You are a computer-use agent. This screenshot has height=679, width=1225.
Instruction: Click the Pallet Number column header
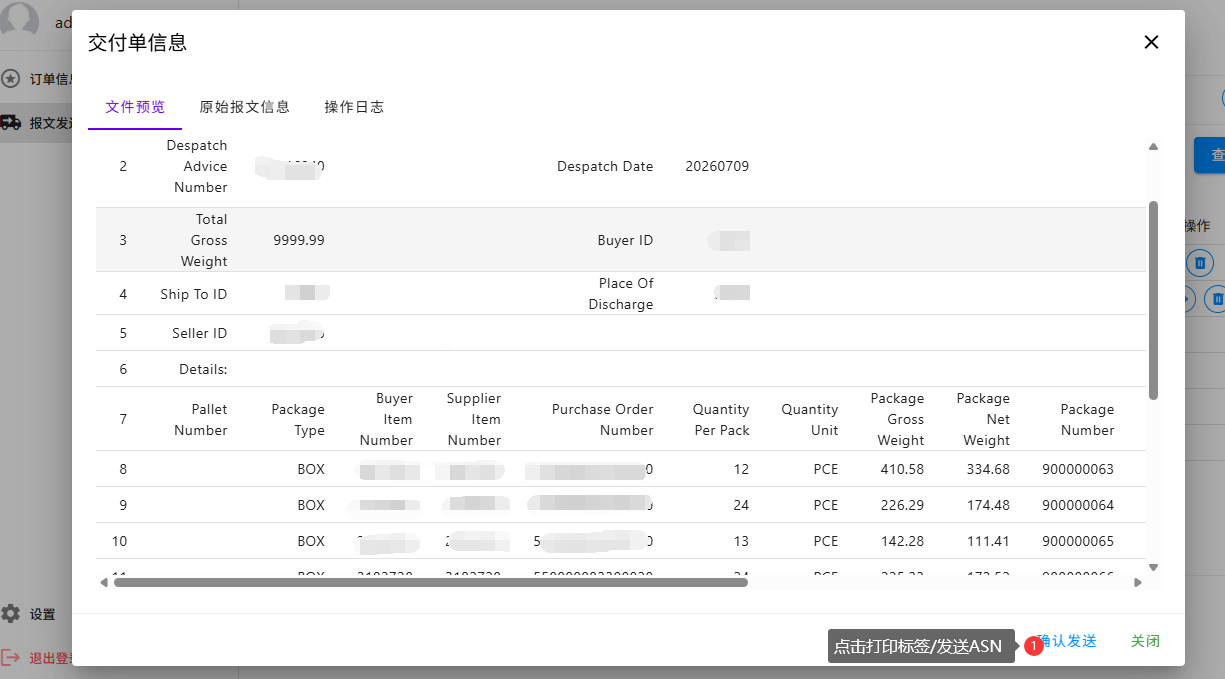click(201, 419)
